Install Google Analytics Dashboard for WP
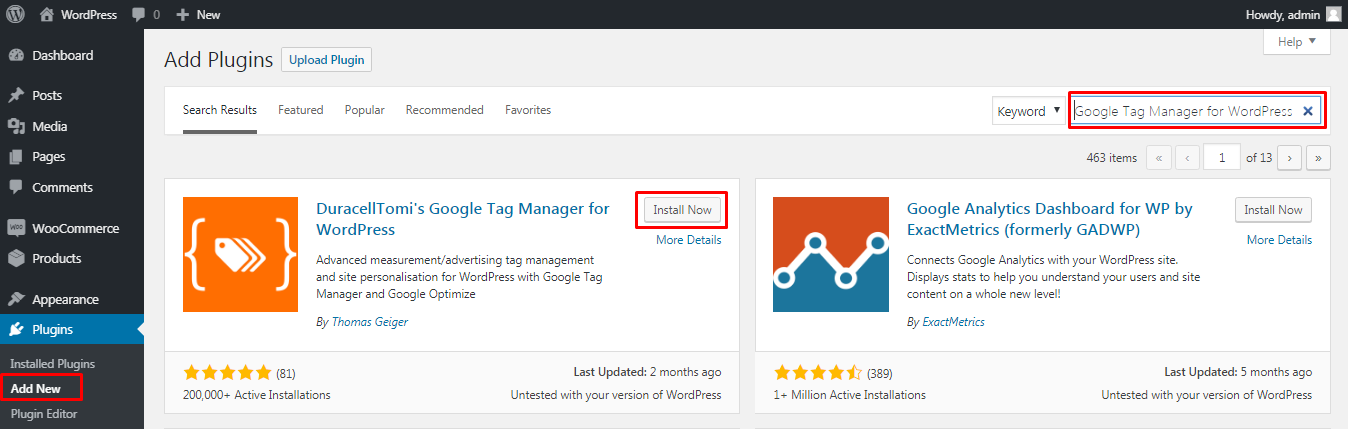Image resolution: width=1348 pixels, height=429 pixels. [x=1274, y=210]
